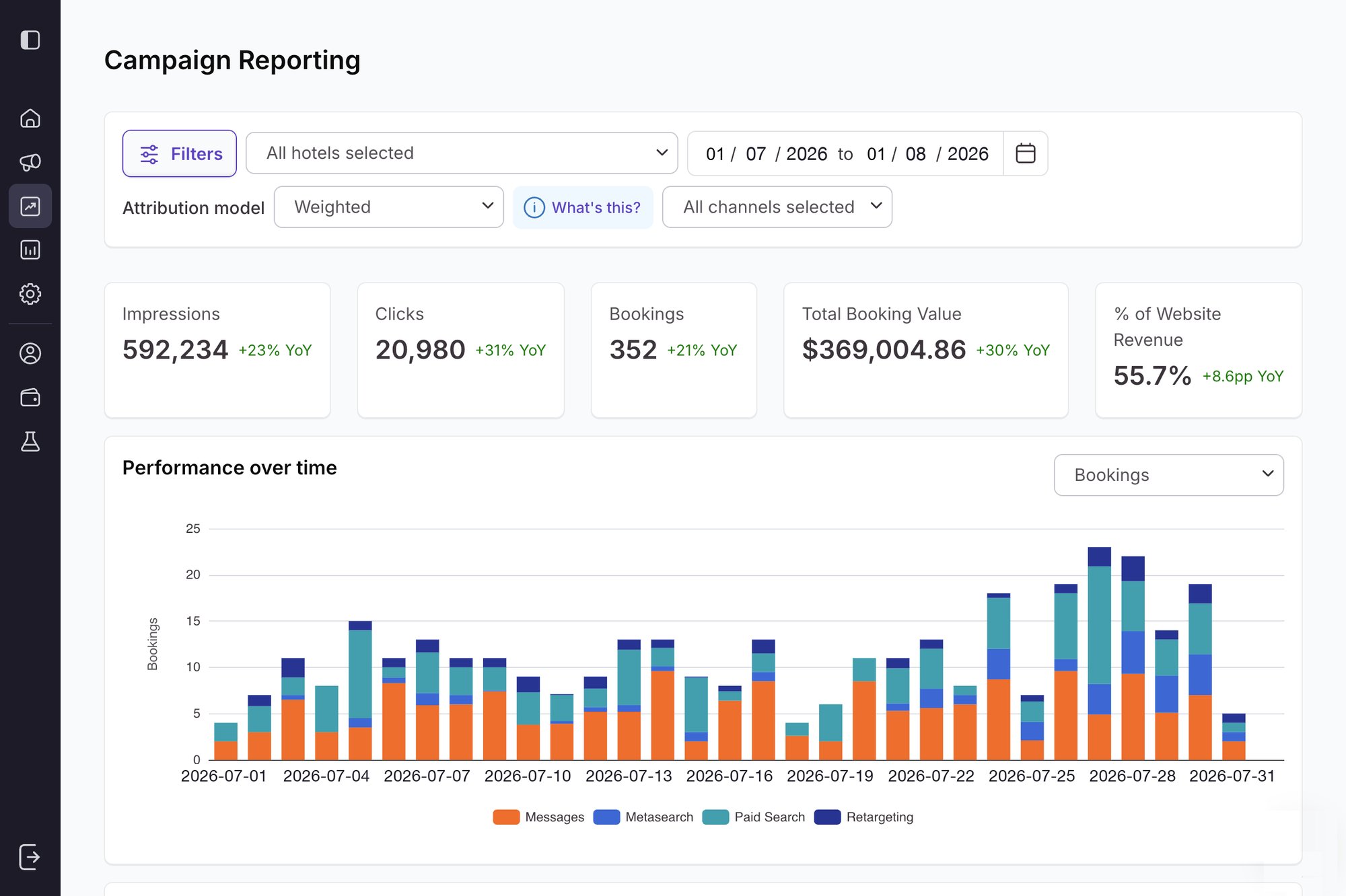Click the +30% YoY booking value change

point(1013,350)
